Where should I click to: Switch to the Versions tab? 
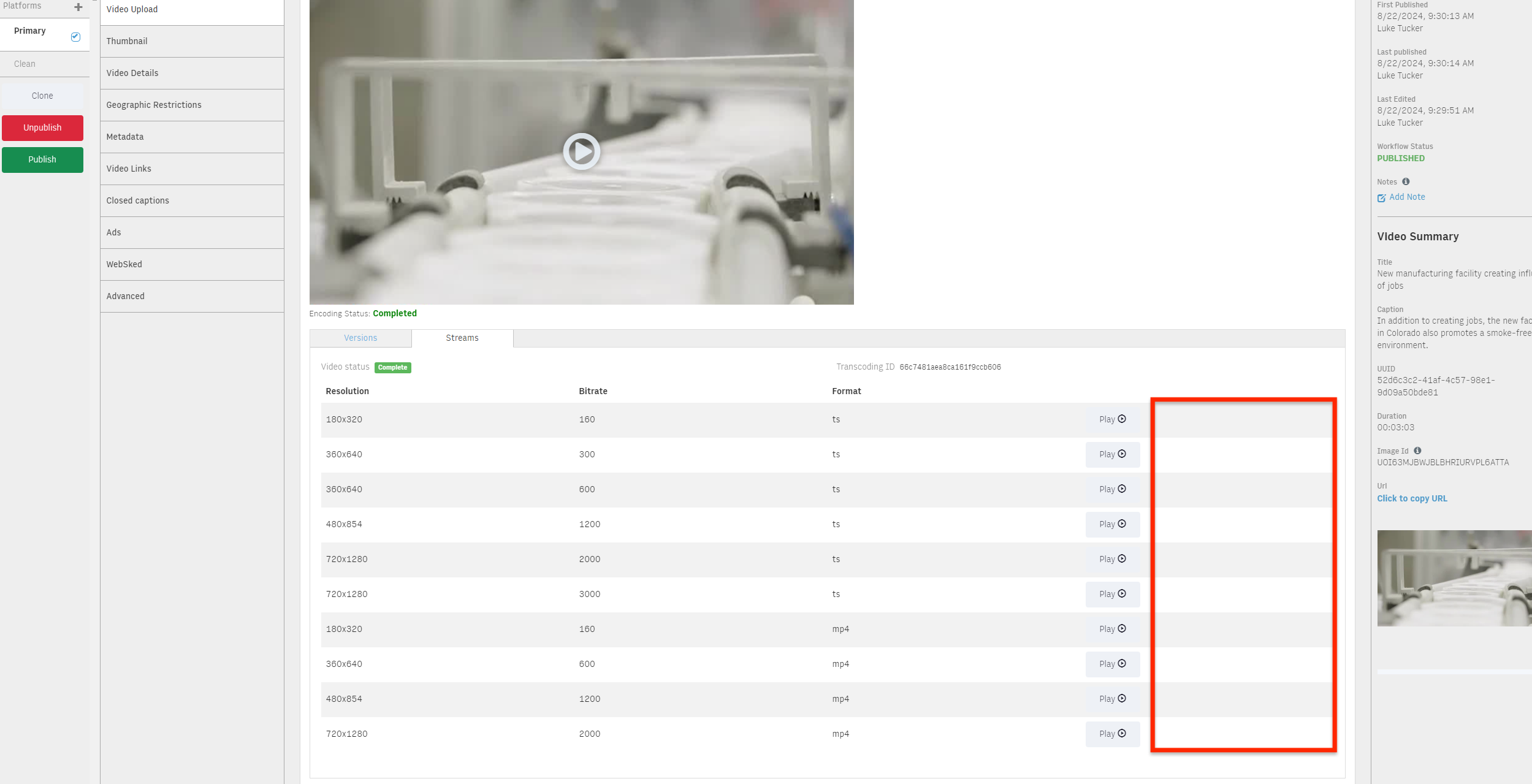tap(360, 338)
